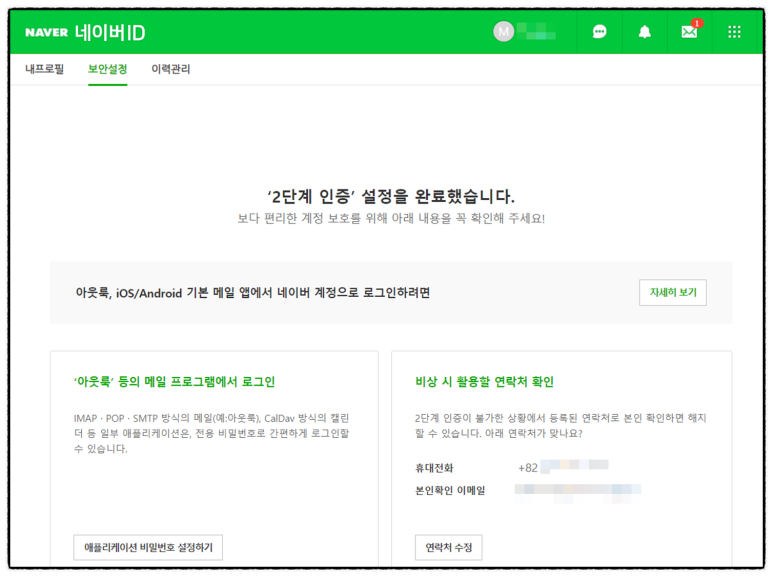The width and height of the screenshot is (773, 577).
Task: Open the chat talk bubble icon
Action: click(x=599, y=33)
